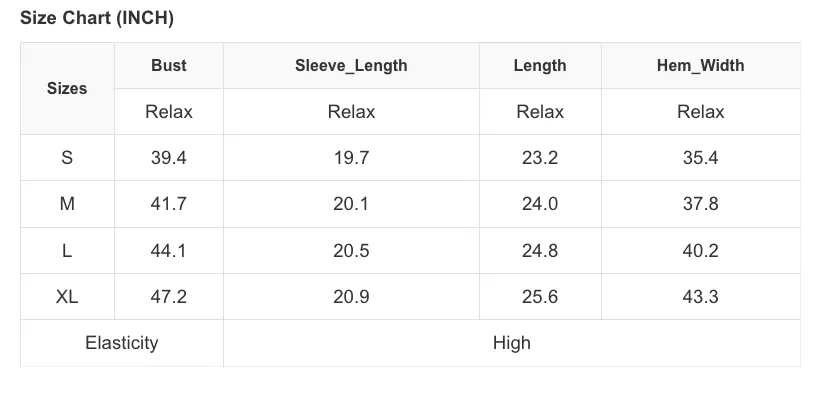This screenshot has height=398, width=834.
Task: Click sleeve length value 20.9
Action: tap(351, 296)
